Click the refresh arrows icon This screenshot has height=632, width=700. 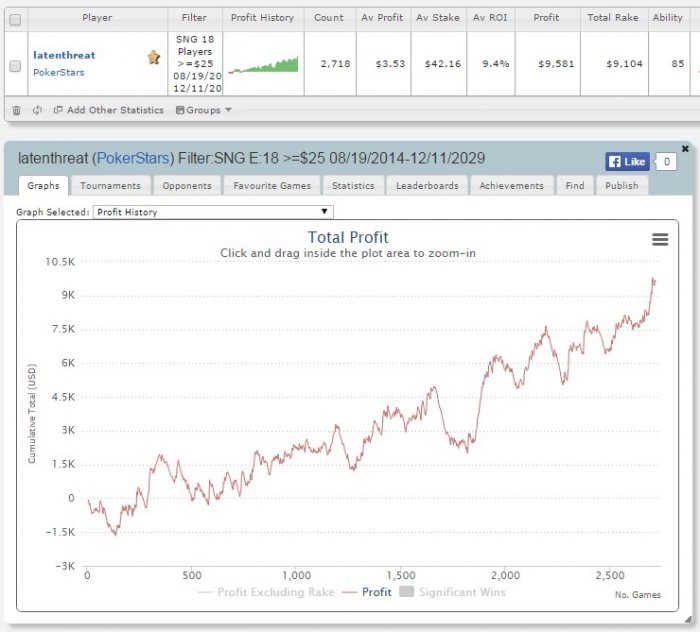click(37, 110)
